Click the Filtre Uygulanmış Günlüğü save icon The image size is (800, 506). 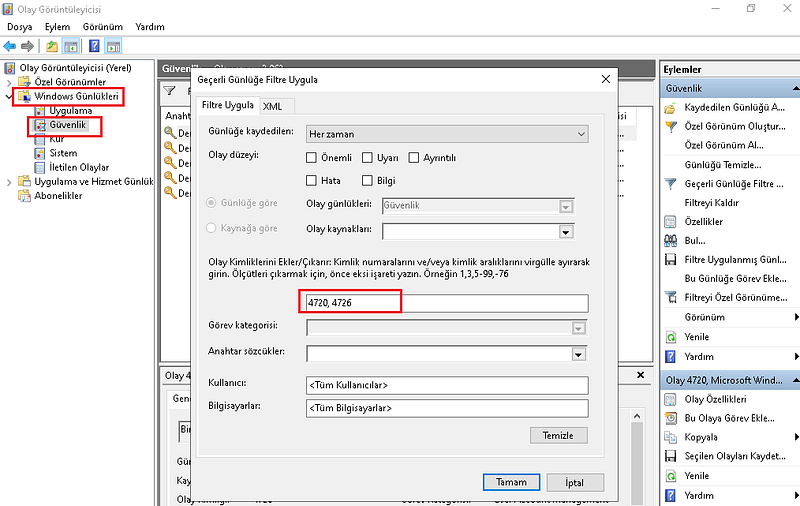pyautogui.click(x=670, y=260)
